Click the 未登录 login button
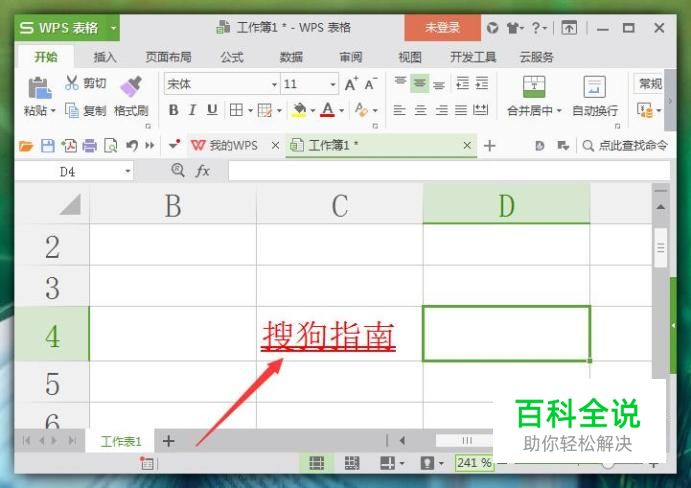The image size is (691, 488). coord(442,28)
